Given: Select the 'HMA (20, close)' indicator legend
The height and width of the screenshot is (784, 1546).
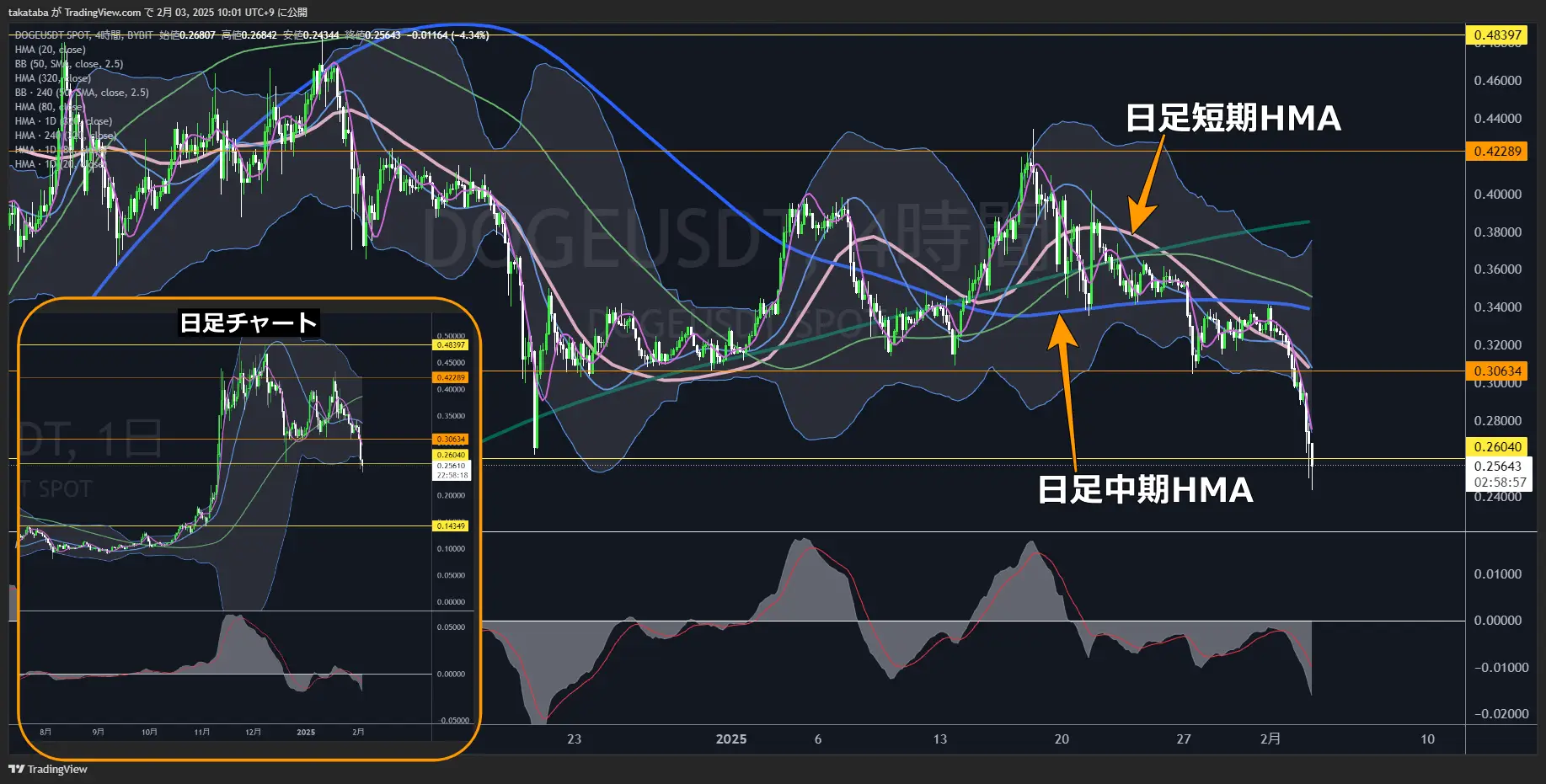Looking at the screenshot, I should tap(50, 50).
